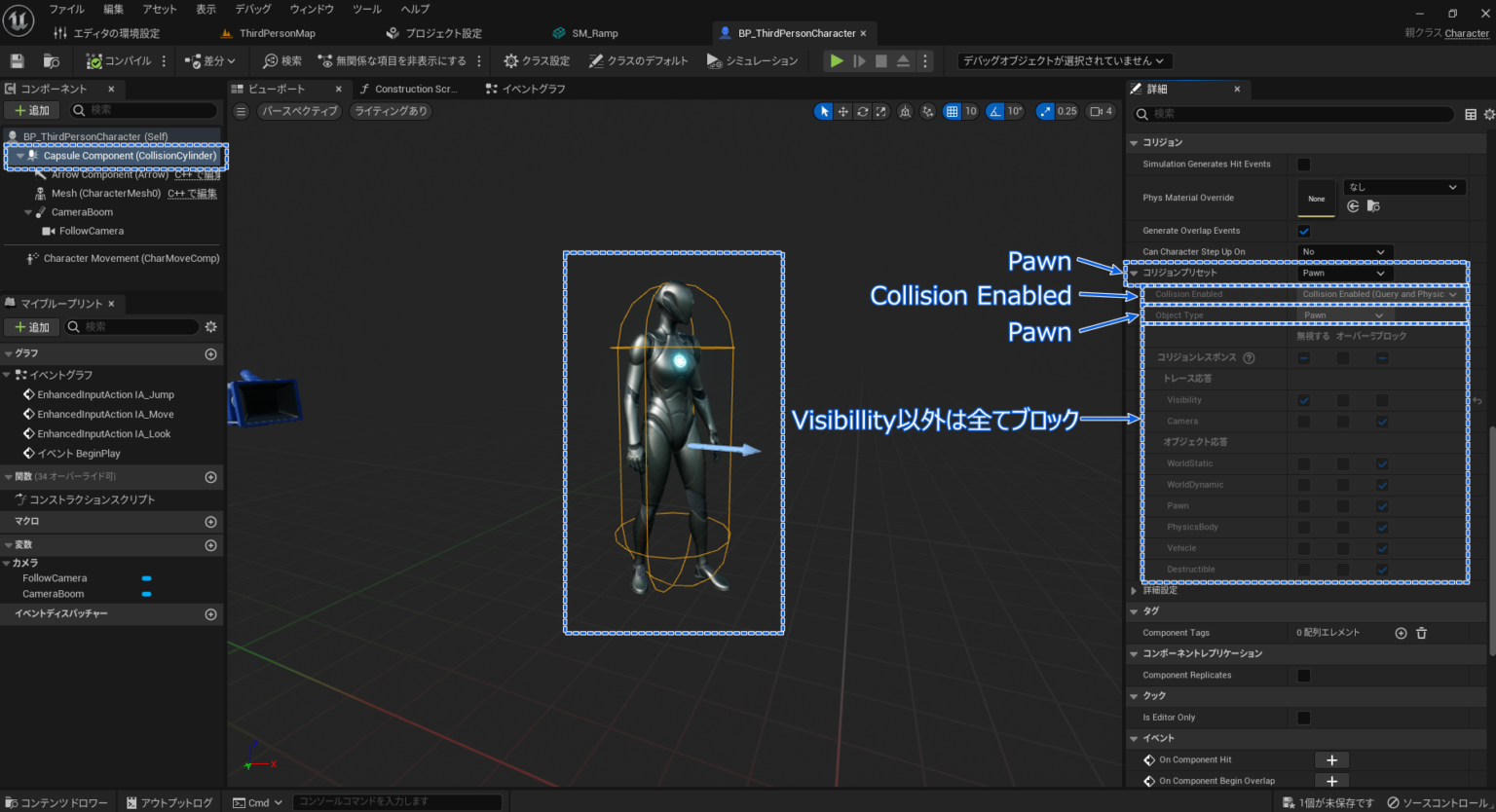
Task: Click the browse asset icon under Phys Material Override
Action: (1373, 206)
